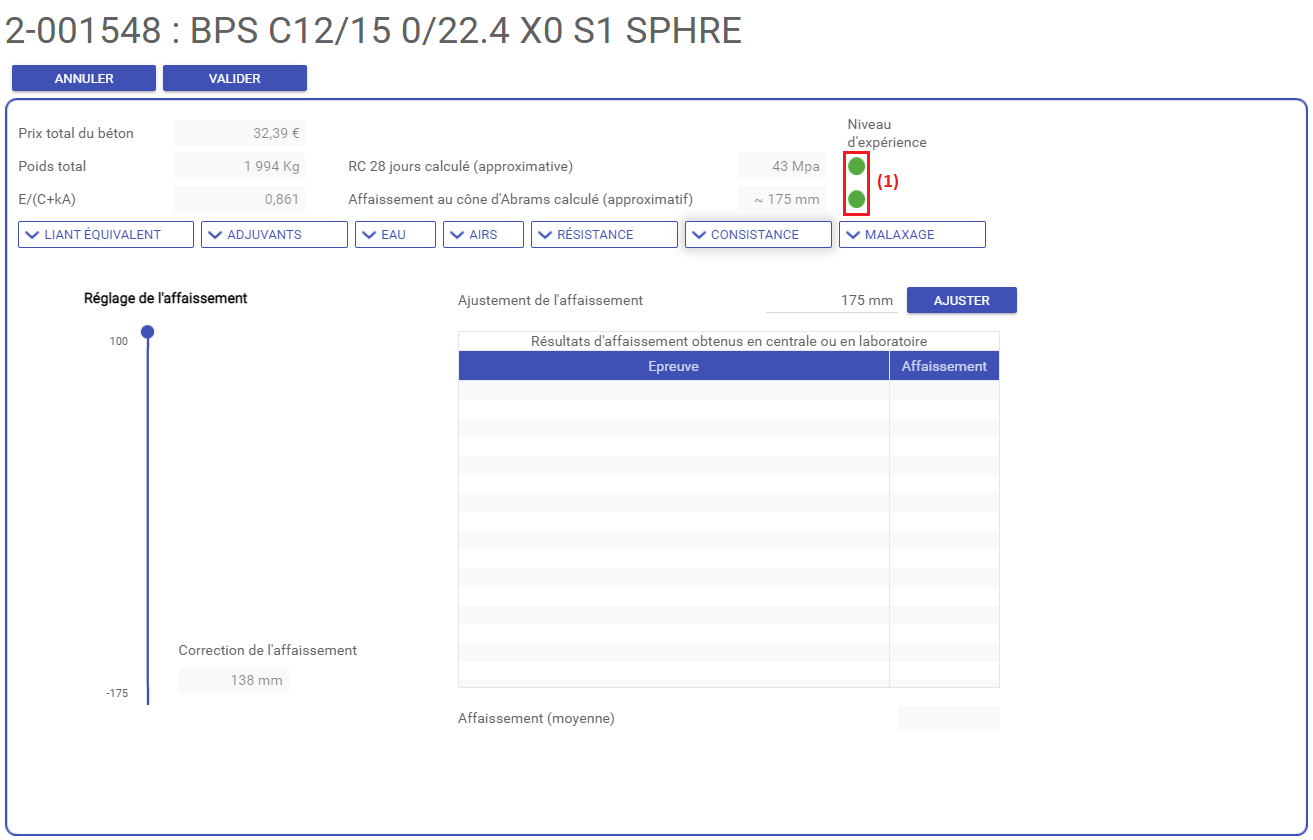Click the slider's -175 scale label
This screenshot has height=840, width=1313.
pos(117,693)
